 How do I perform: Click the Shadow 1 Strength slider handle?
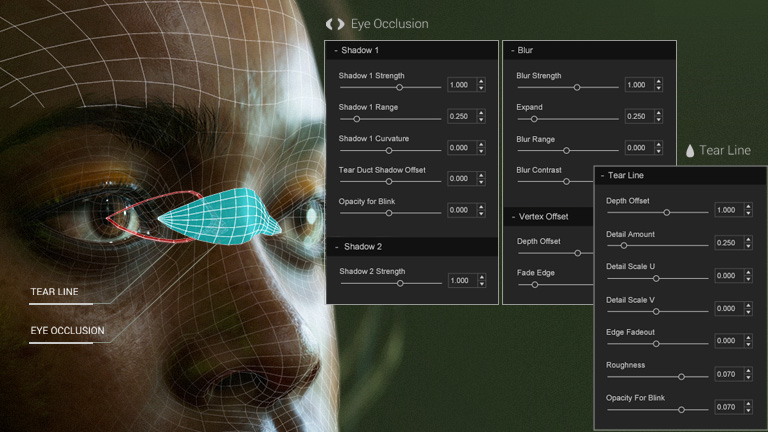click(399, 87)
